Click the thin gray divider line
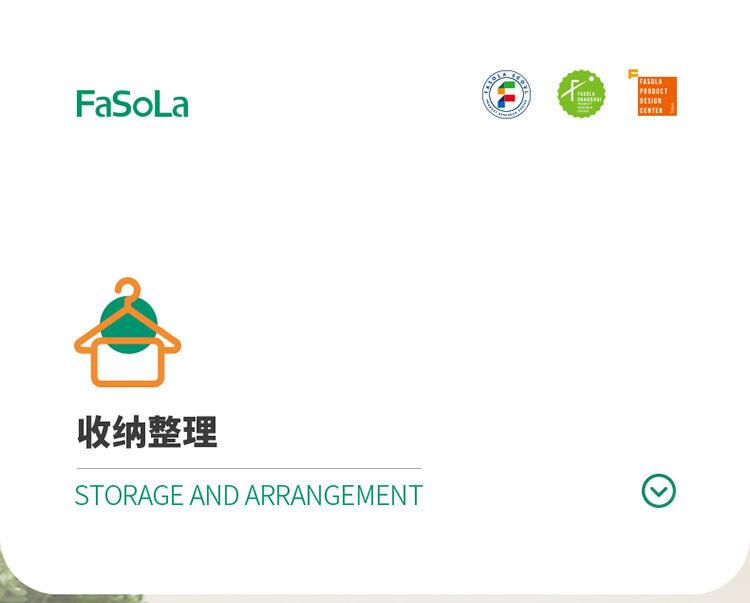Viewport: 750px width, 603px height. click(249, 469)
